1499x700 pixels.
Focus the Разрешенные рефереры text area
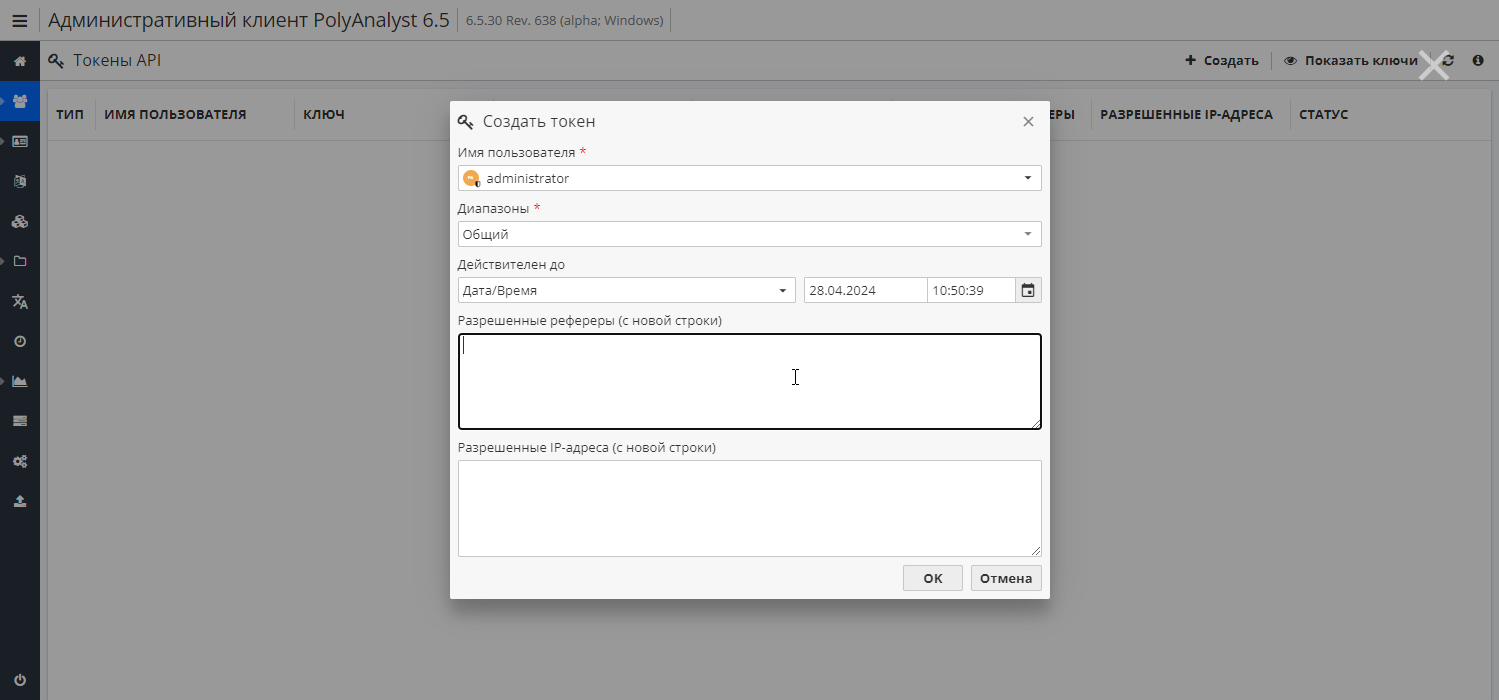click(x=750, y=381)
